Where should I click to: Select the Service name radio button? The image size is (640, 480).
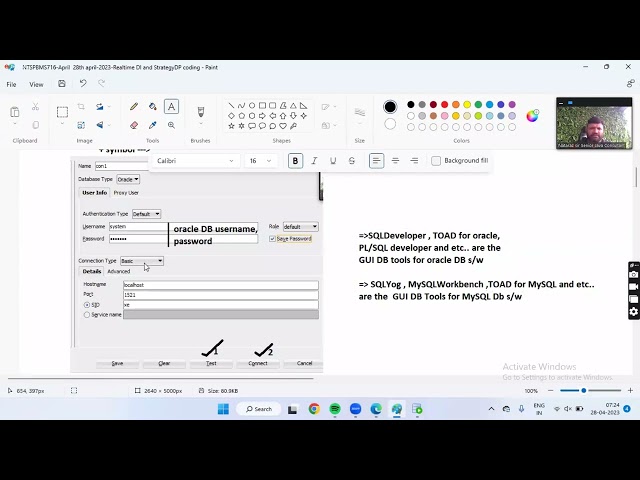(87, 315)
